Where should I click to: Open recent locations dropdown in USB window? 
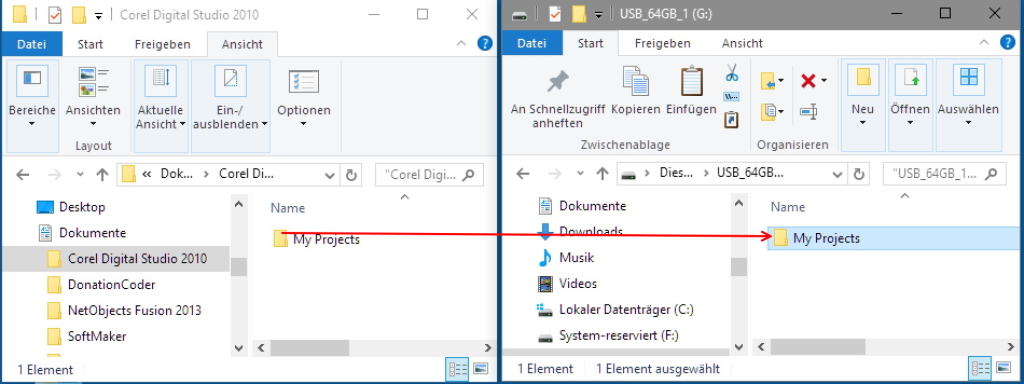coord(580,174)
